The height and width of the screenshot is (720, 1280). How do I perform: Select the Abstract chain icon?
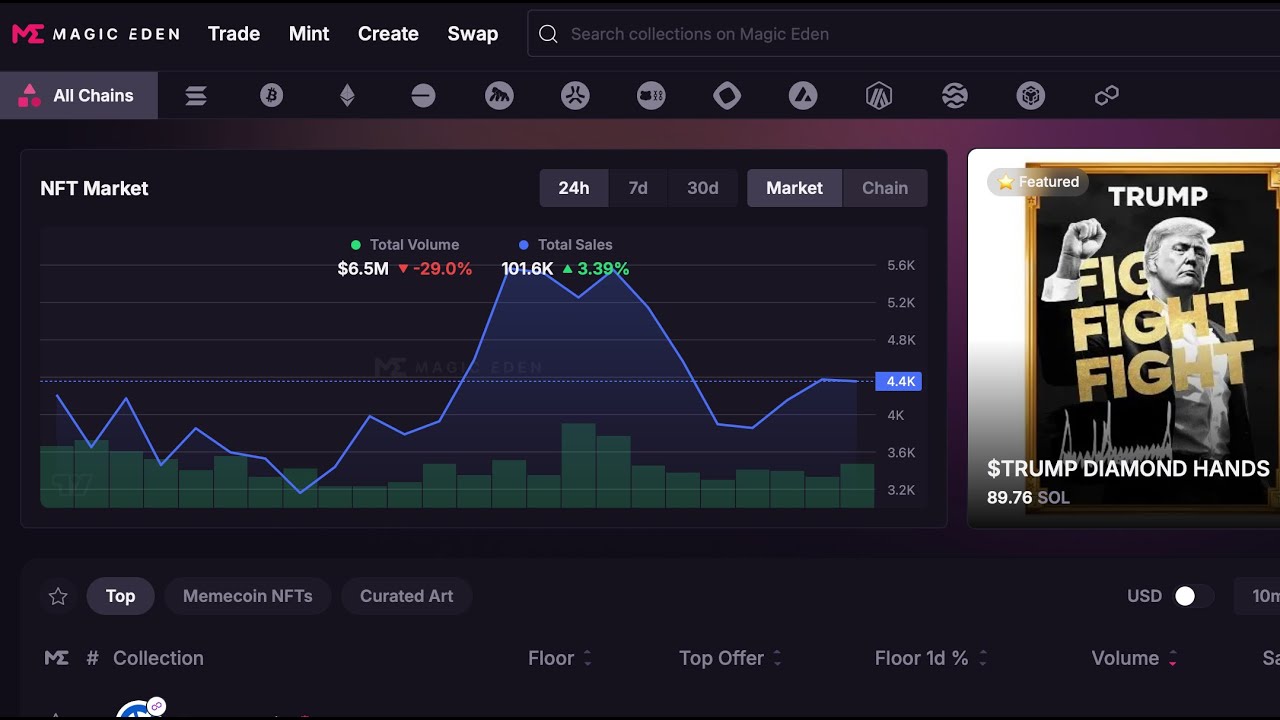point(575,96)
